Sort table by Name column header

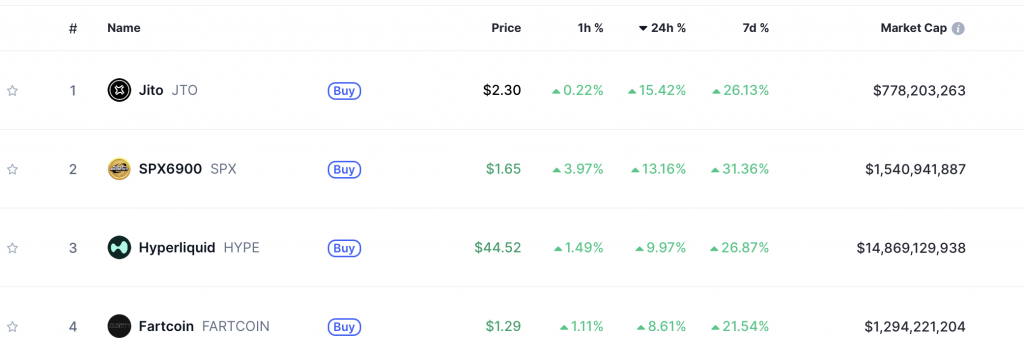(x=124, y=28)
